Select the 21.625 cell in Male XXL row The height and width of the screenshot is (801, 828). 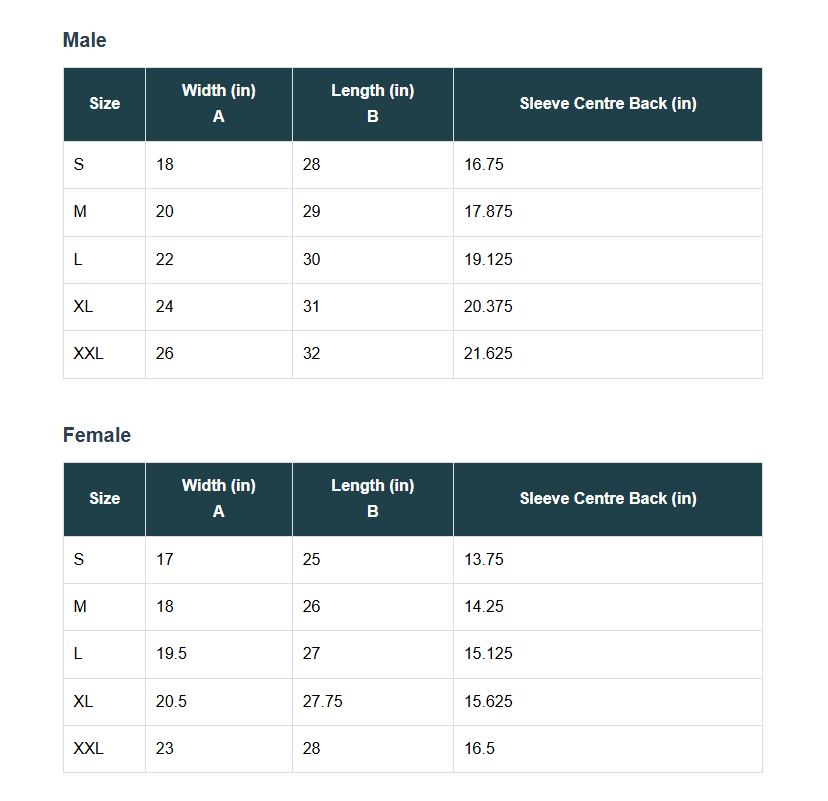[488, 353]
